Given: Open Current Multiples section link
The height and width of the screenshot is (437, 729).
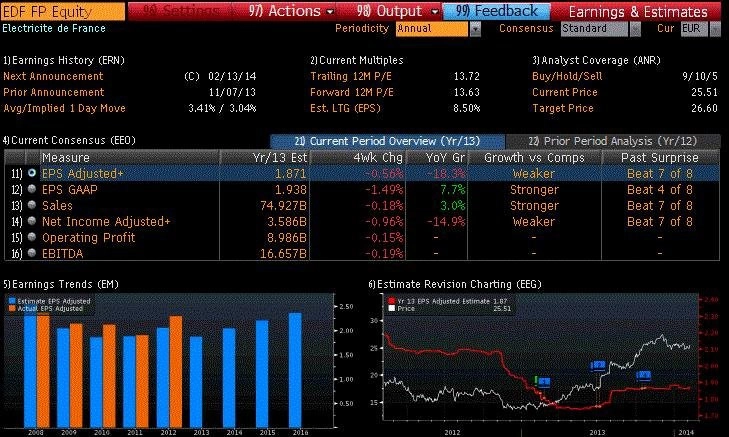Looking at the screenshot, I should [357, 60].
